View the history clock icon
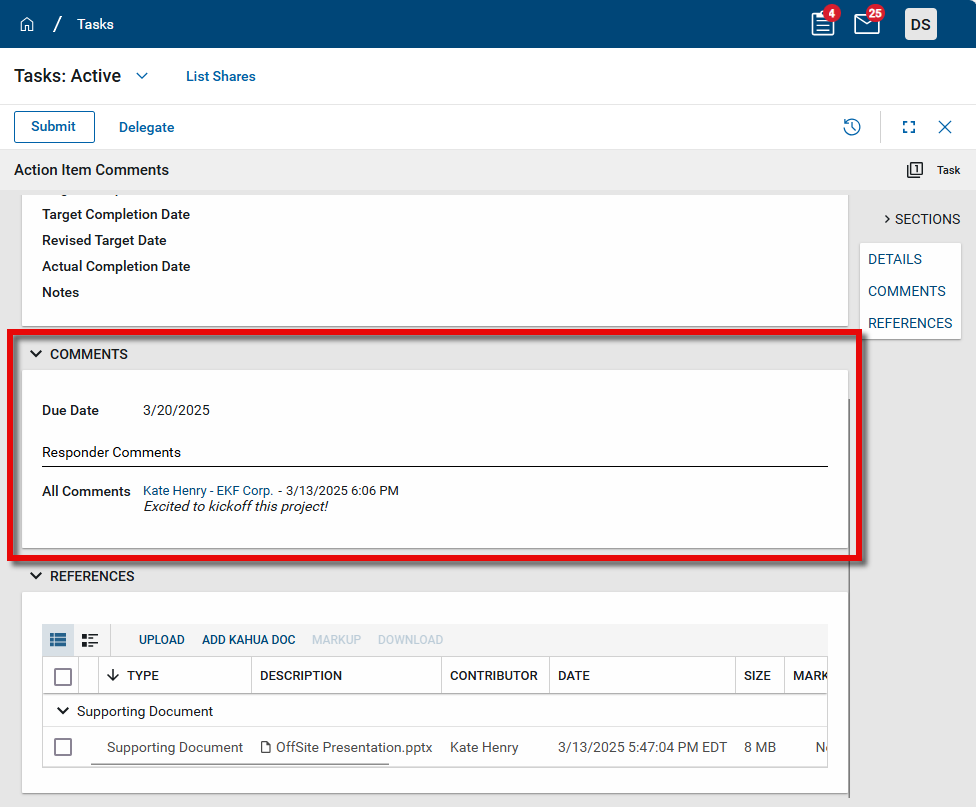The image size is (976, 807). click(852, 127)
